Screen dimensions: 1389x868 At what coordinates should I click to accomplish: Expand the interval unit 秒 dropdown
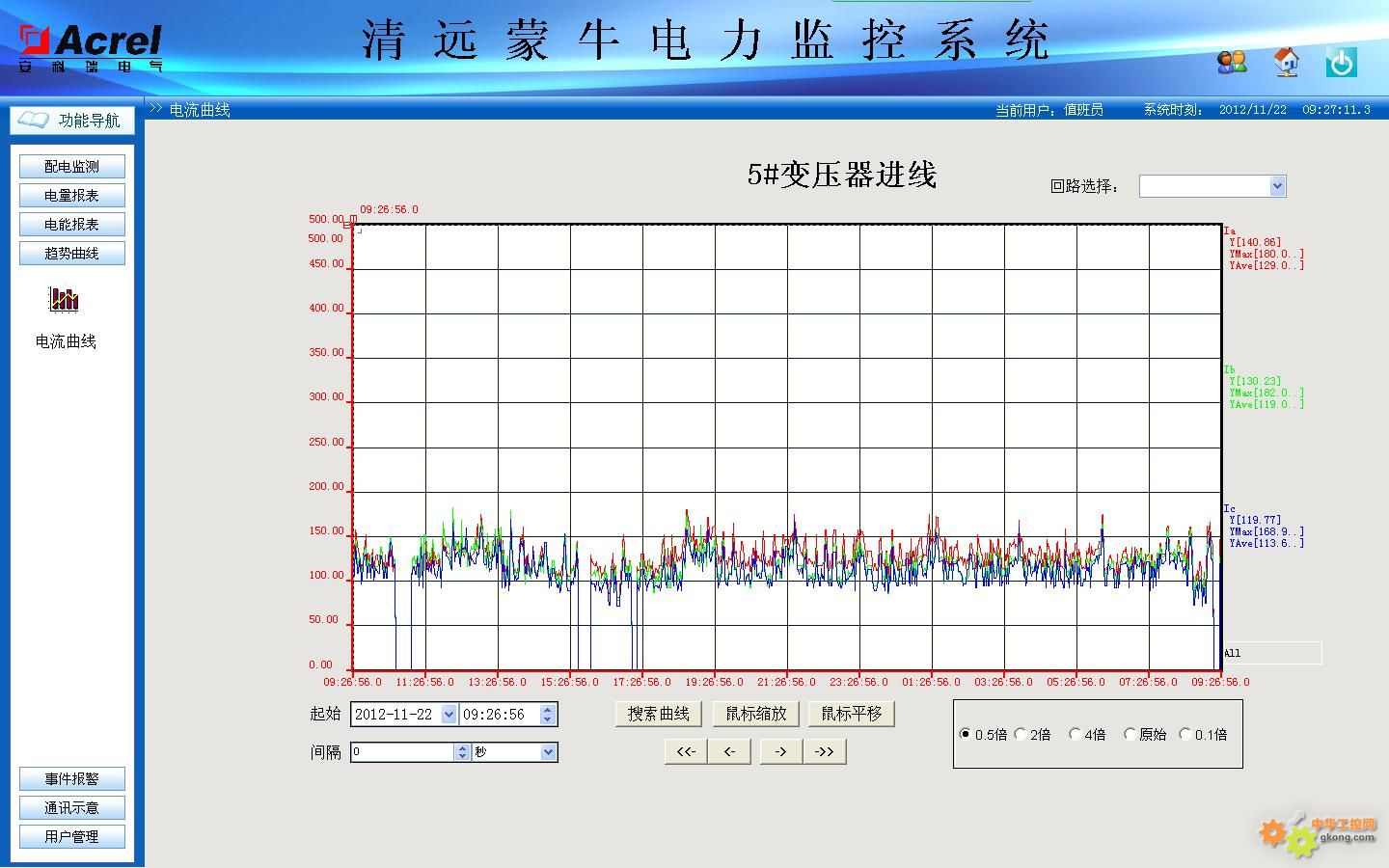tap(548, 752)
